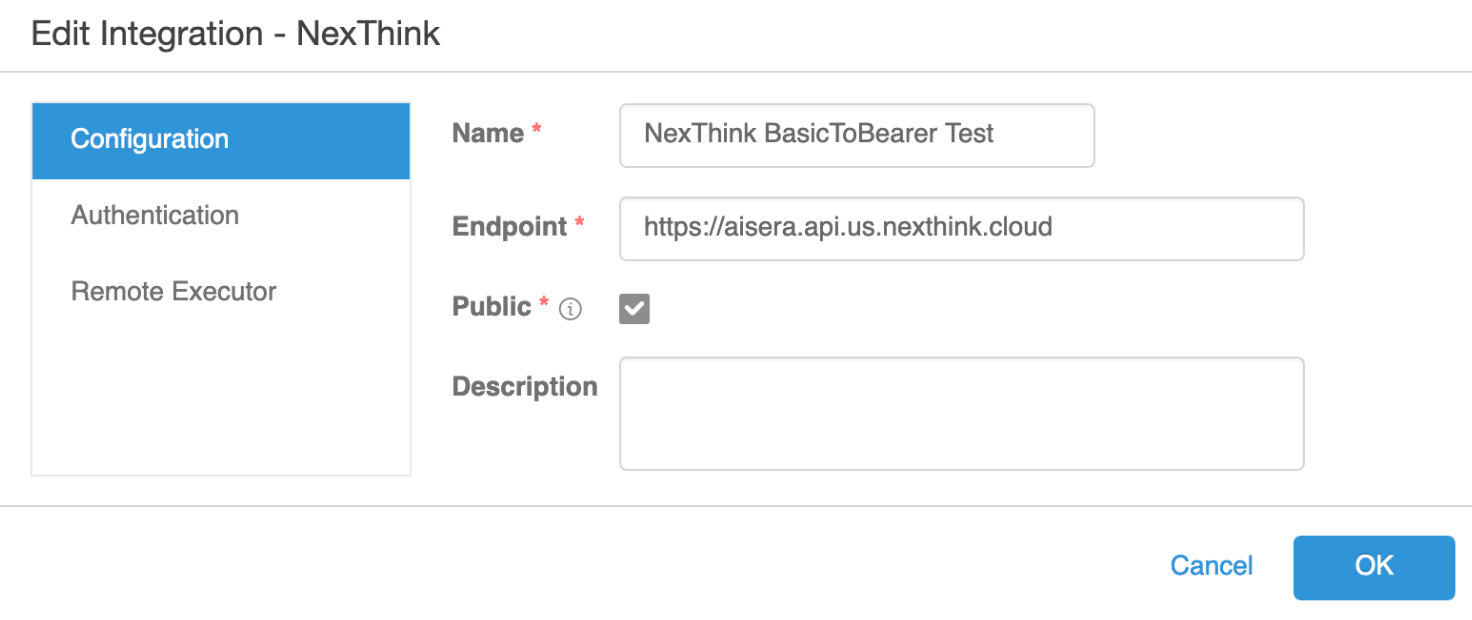Click the Endpoint field label
Image resolution: width=1472 pixels, height=620 pixels.
(510, 227)
